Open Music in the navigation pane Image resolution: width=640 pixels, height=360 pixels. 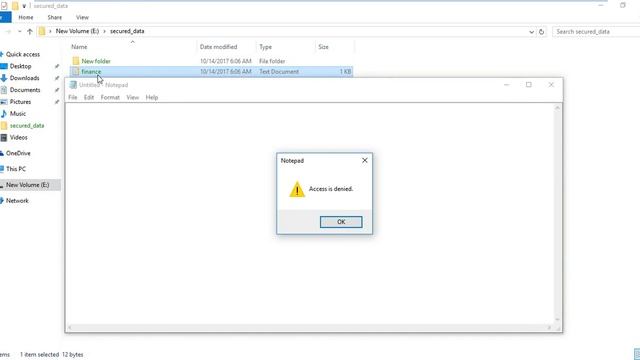coord(18,113)
